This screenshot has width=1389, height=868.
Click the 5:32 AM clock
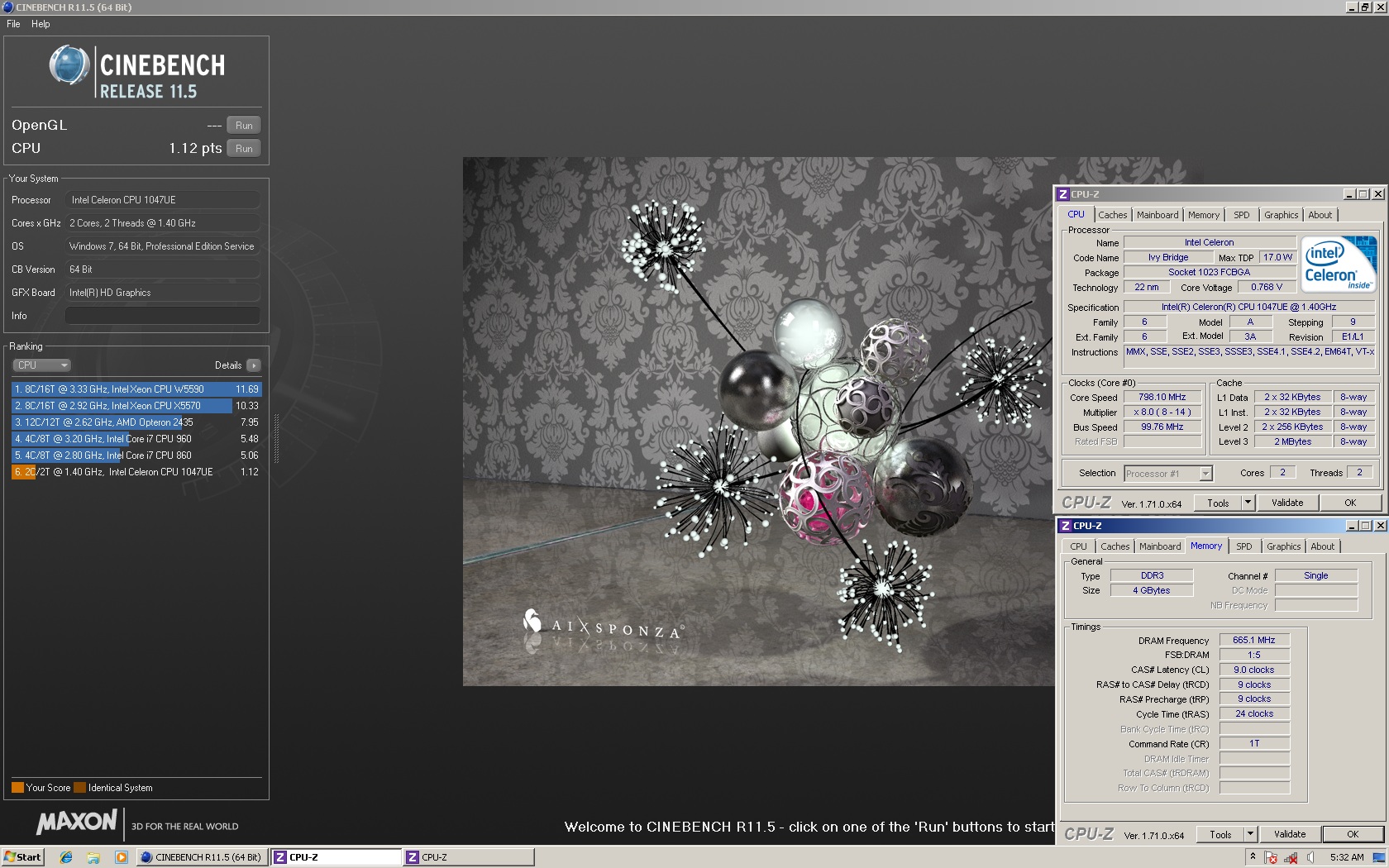1347,857
